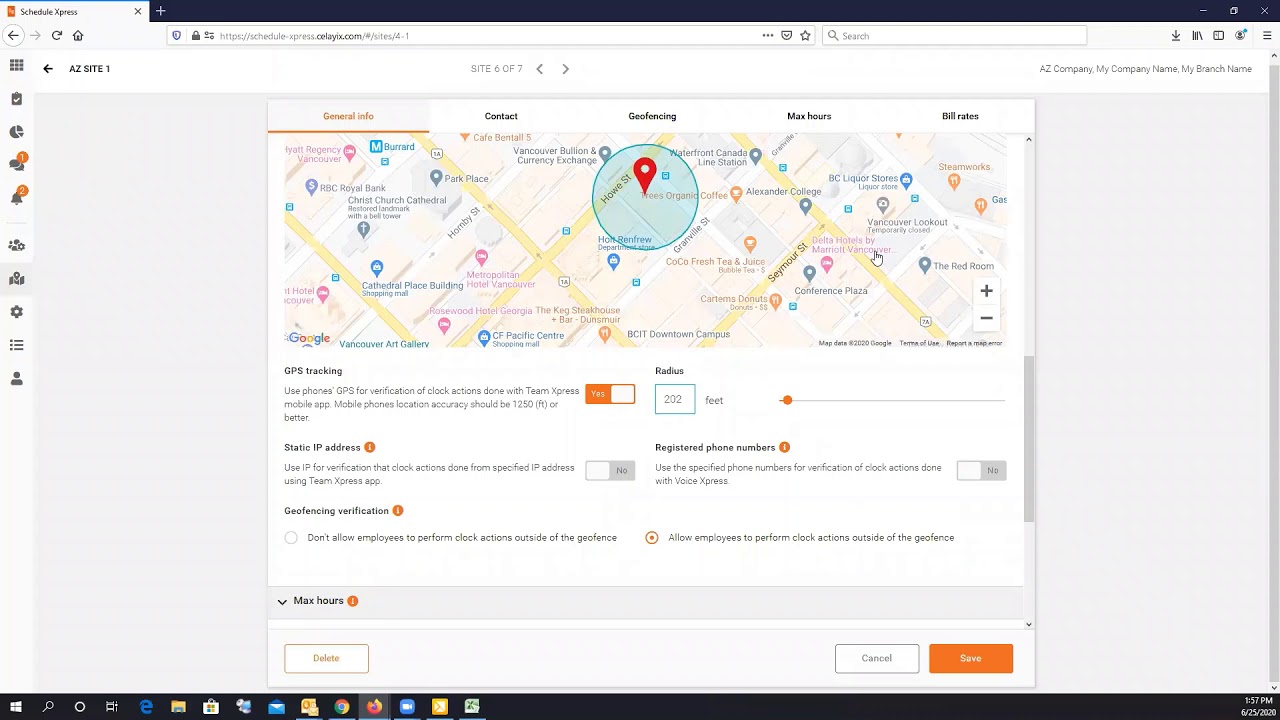
Task: Click the red location pin on map
Action: (x=645, y=176)
